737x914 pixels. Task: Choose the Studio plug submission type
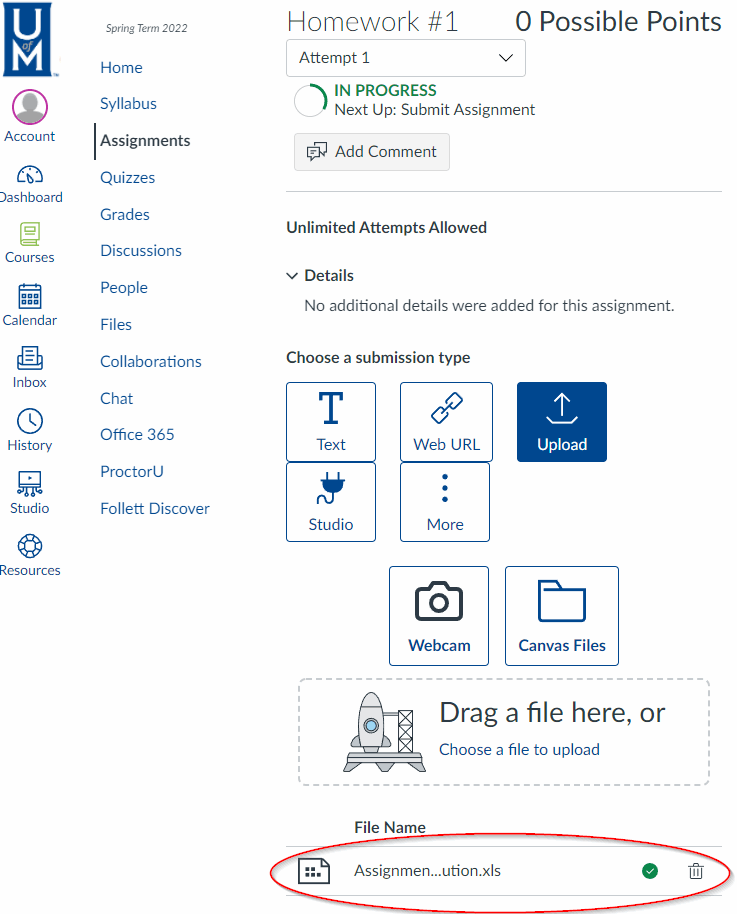(x=331, y=502)
